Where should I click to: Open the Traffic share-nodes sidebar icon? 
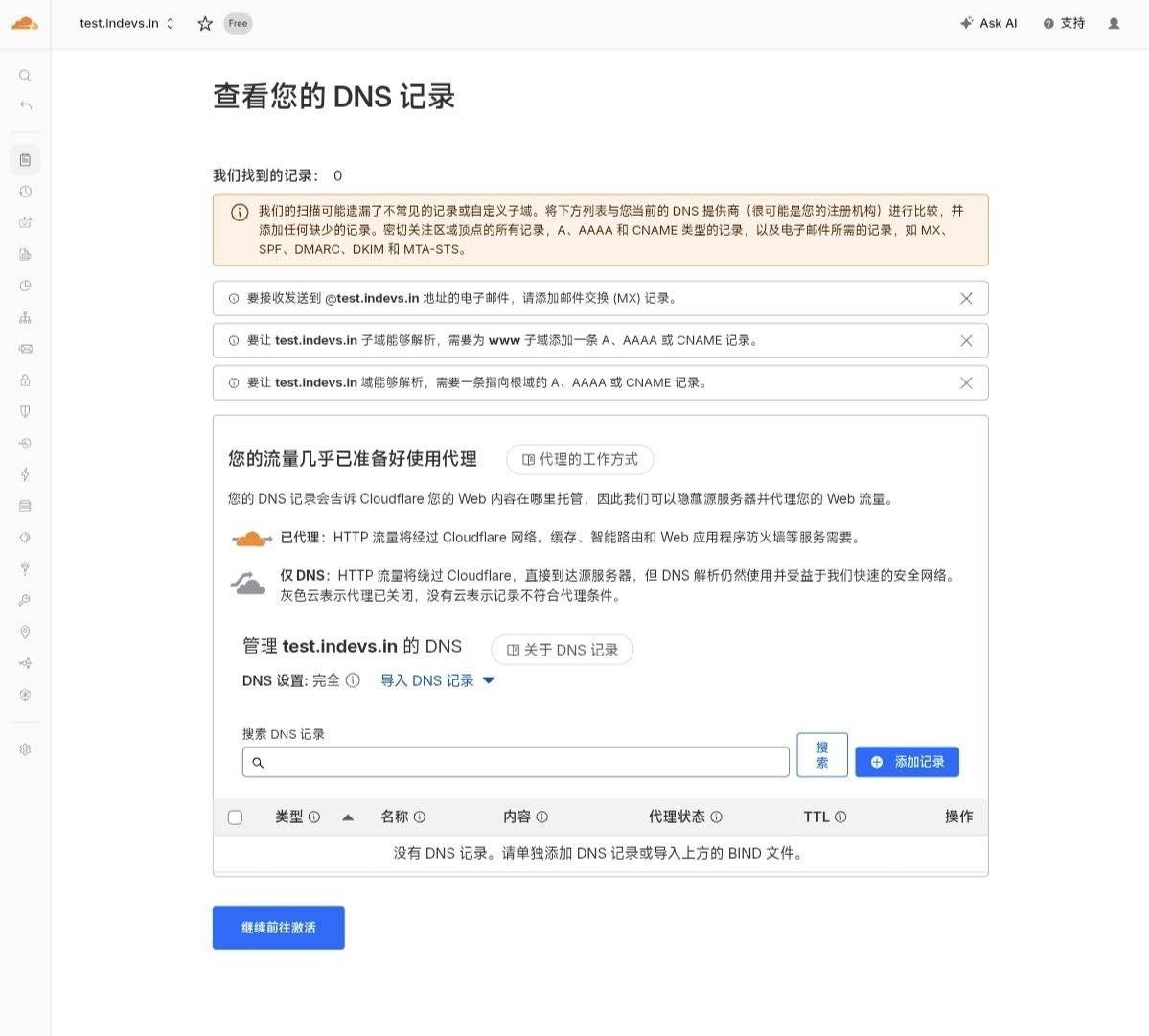(25, 664)
